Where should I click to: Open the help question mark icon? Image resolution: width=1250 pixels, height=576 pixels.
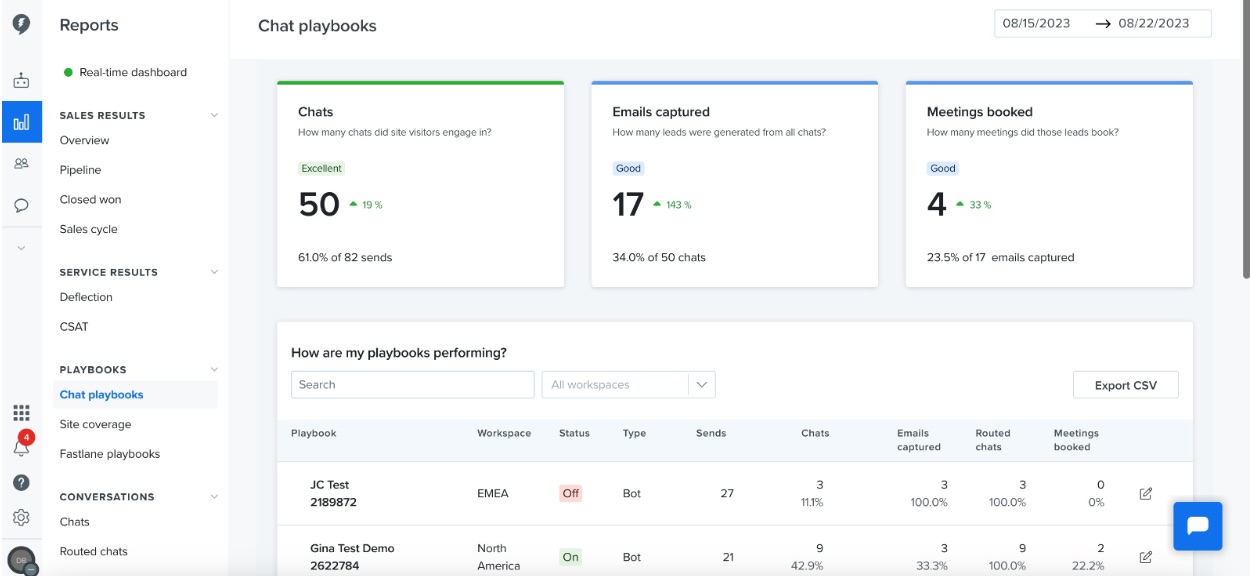click(x=21, y=482)
